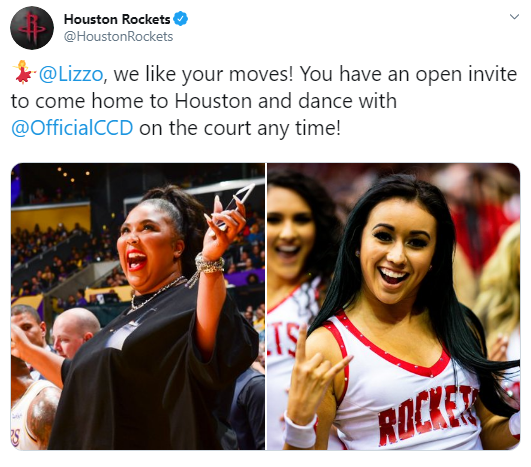Click the "on the court any time!" text
Screen dimensions: 531x467
click(240, 128)
